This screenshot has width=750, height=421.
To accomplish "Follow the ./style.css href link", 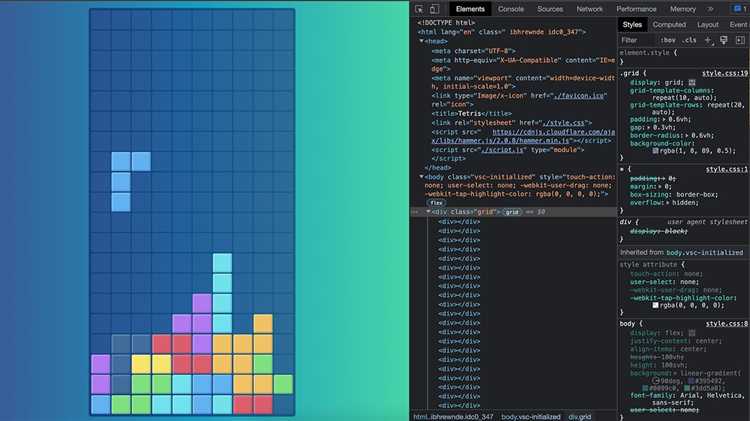I will point(563,123).
